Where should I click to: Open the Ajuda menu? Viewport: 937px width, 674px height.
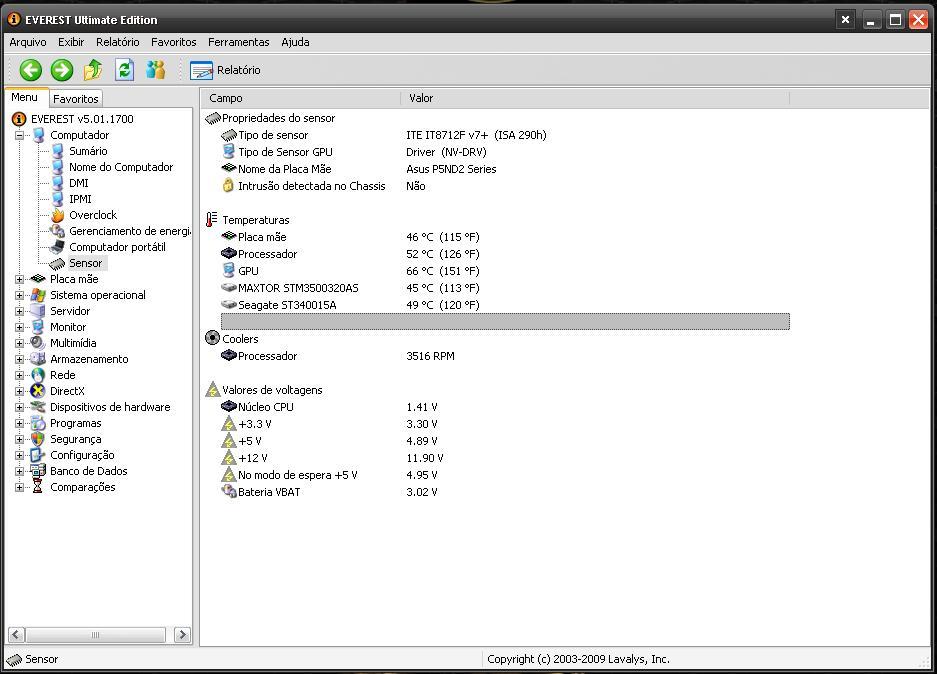(x=295, y=42)
